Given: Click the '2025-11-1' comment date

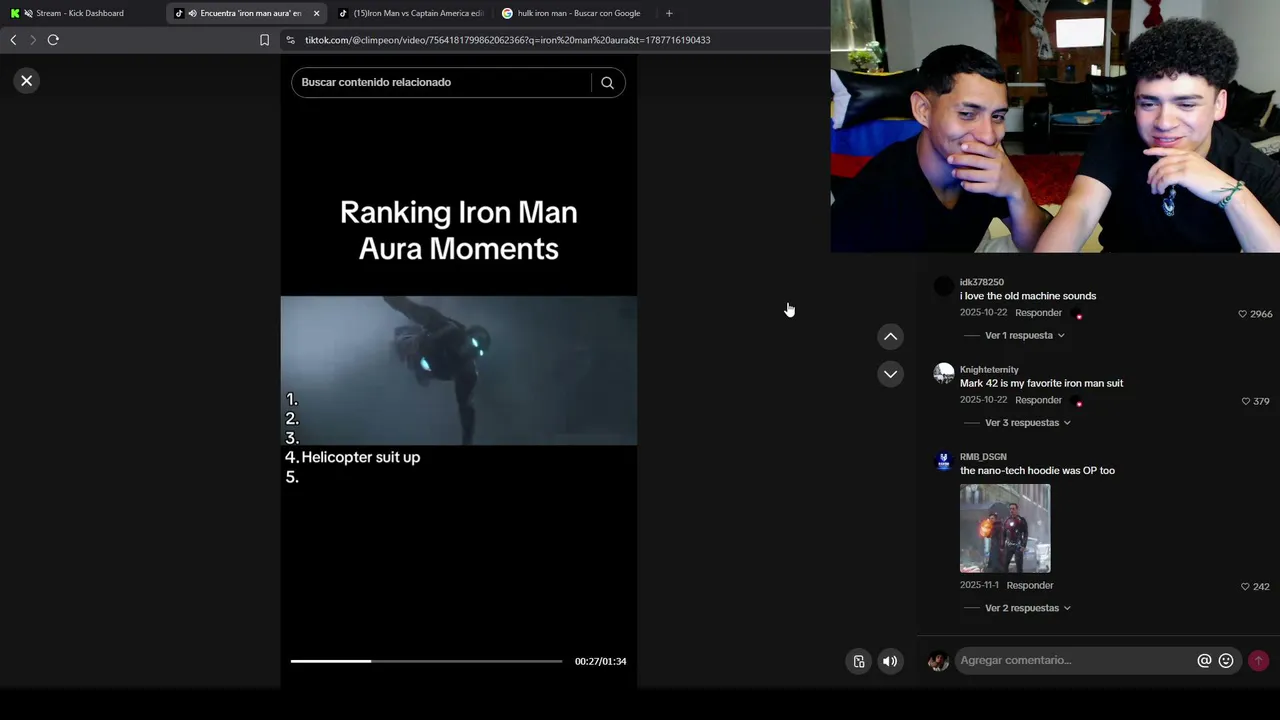Looking at the screenshot, I should (x=979, y=585).
